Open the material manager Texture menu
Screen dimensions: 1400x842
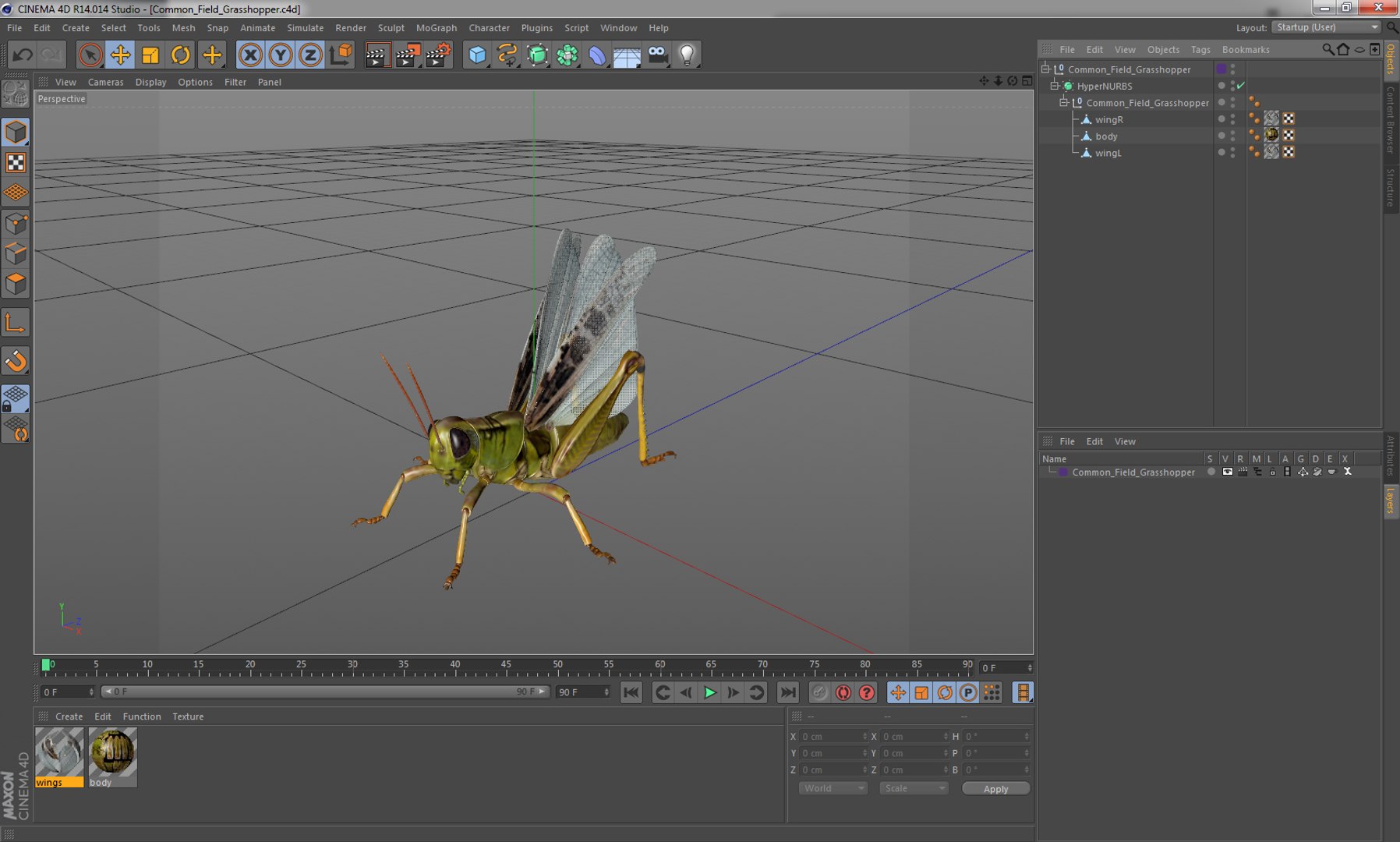pyautogui.click(x=188, y=716)
